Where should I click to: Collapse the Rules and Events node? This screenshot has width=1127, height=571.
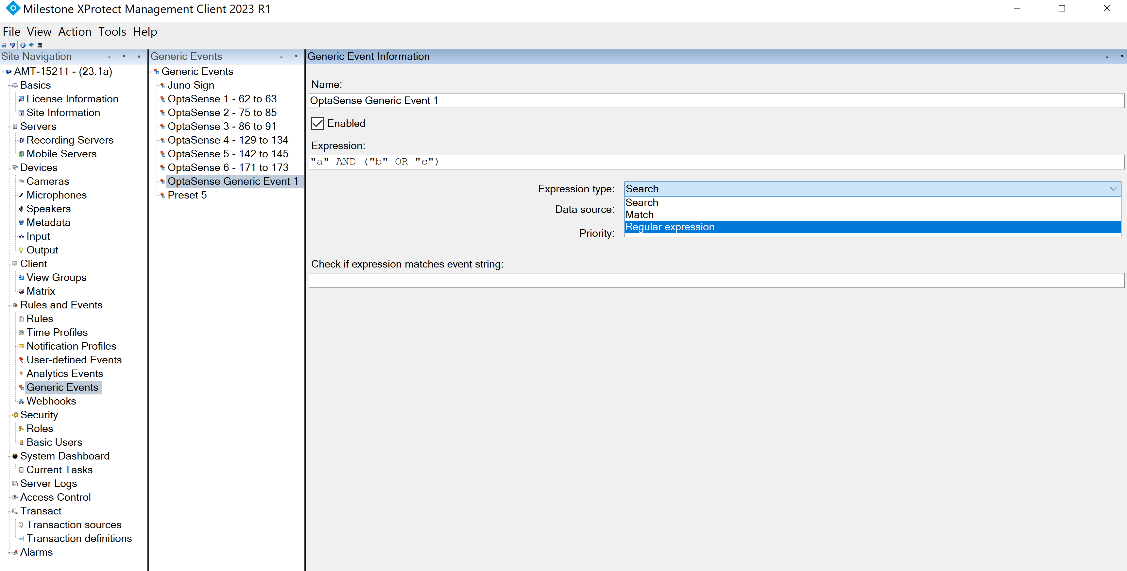tap(9, 305)
